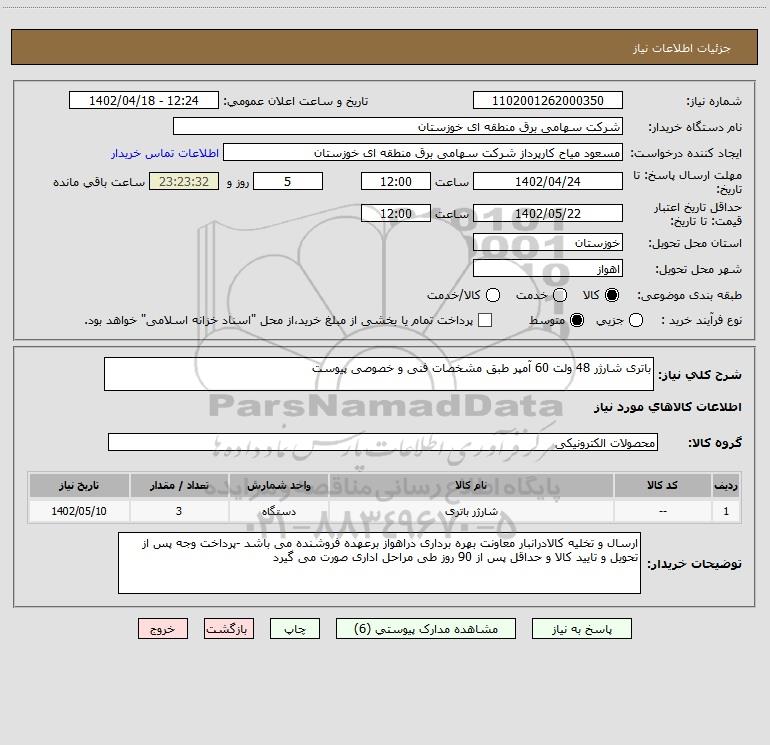Click the شارژر باتری item name cell

[471, 511]
